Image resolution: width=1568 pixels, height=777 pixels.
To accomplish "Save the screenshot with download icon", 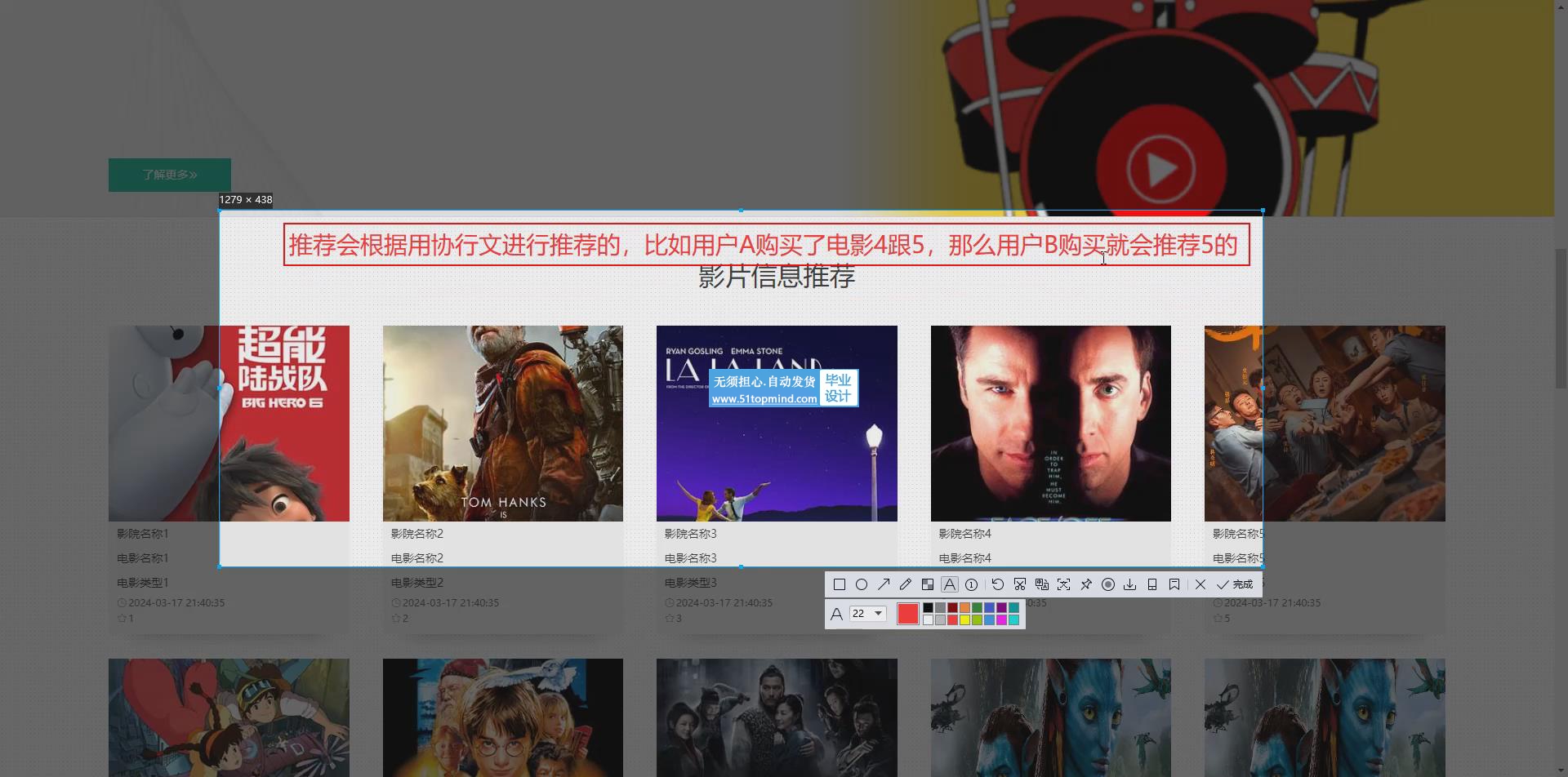I will click(x=1130, y=584).
